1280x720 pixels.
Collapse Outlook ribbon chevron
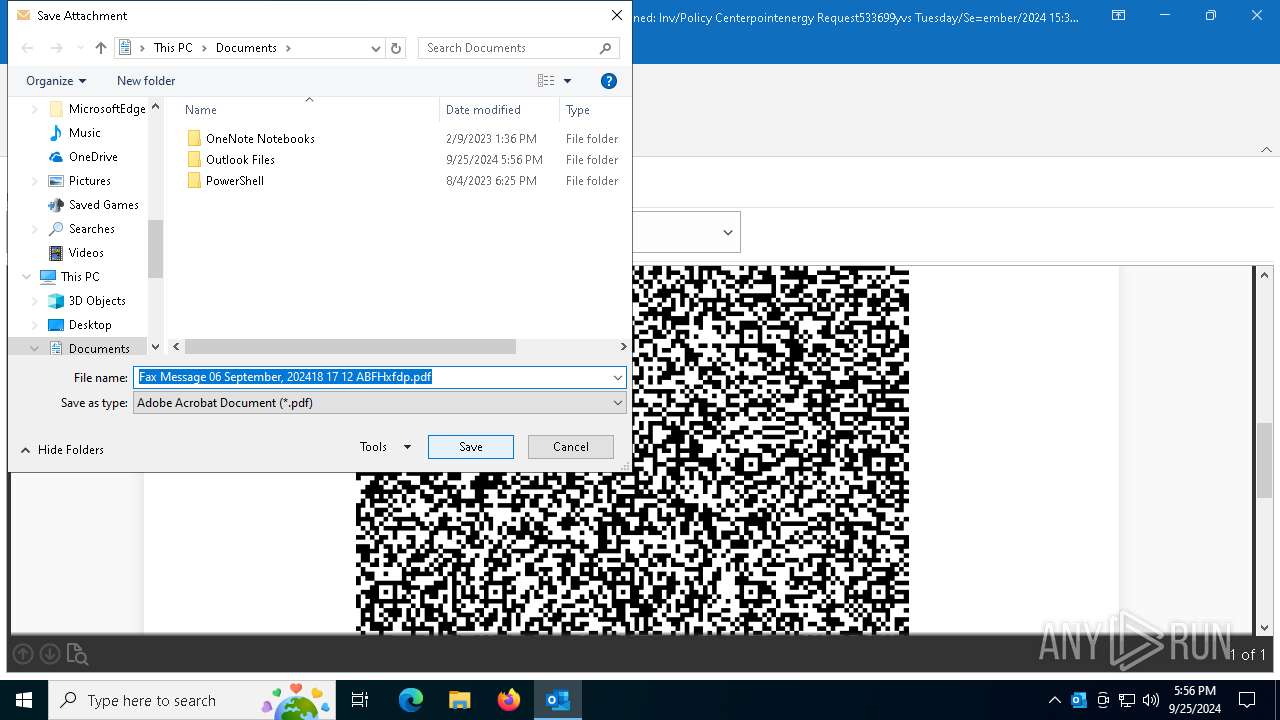[x=1266, y=150]
